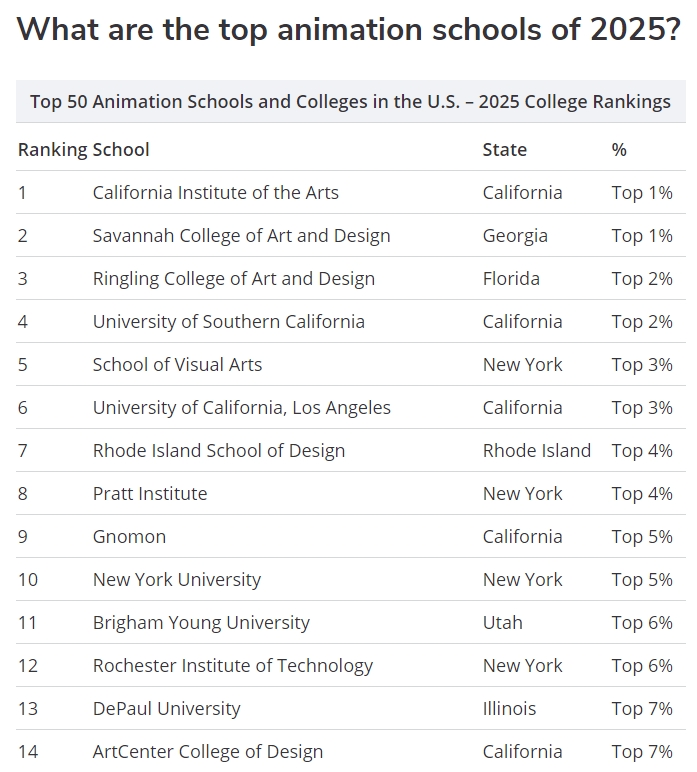The image size is (697, 772).
Task: Click the Ranking column header
Action: (53, 150)
